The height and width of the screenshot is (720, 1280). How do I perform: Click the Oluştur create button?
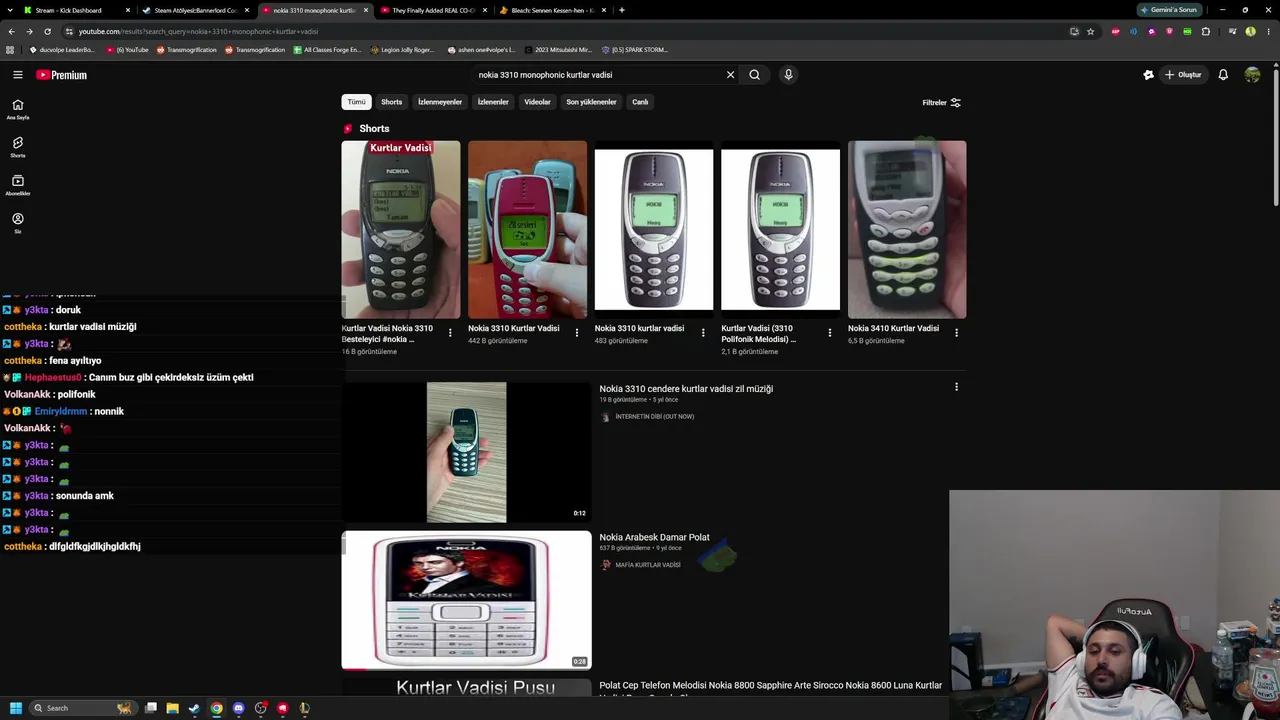[x=1183, y=75]
